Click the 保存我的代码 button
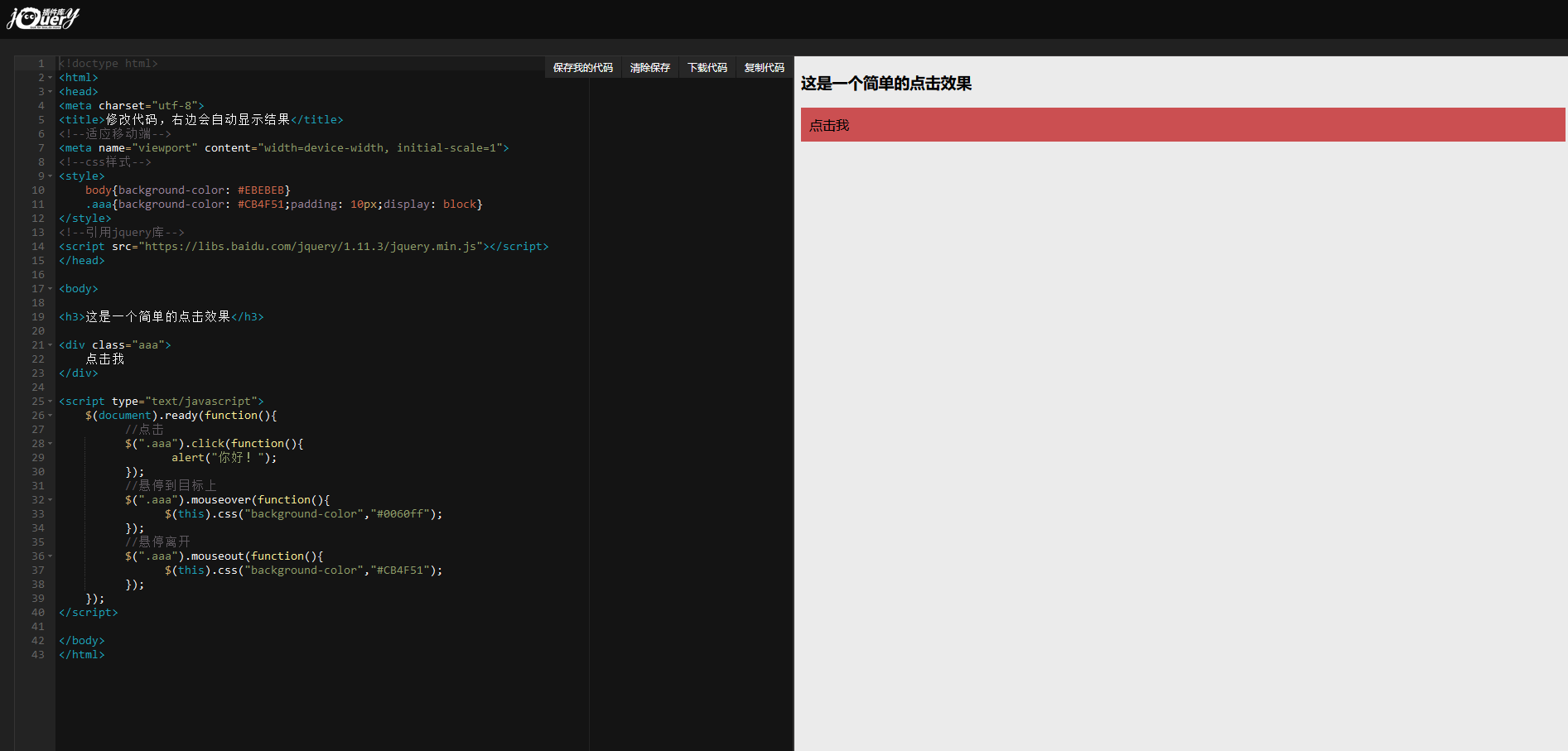Image resolution: width=1568 pixels, height=751 pixels. tap(583, 68)
